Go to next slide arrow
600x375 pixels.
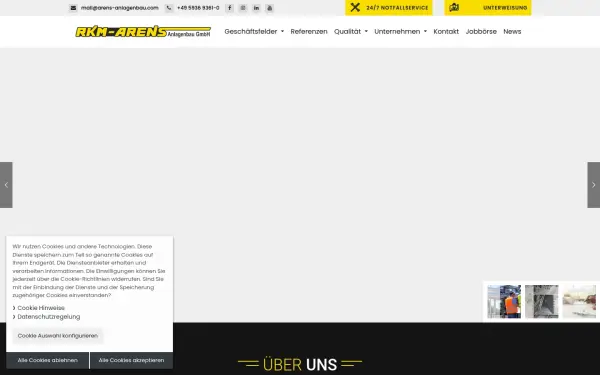pos(593,185)
